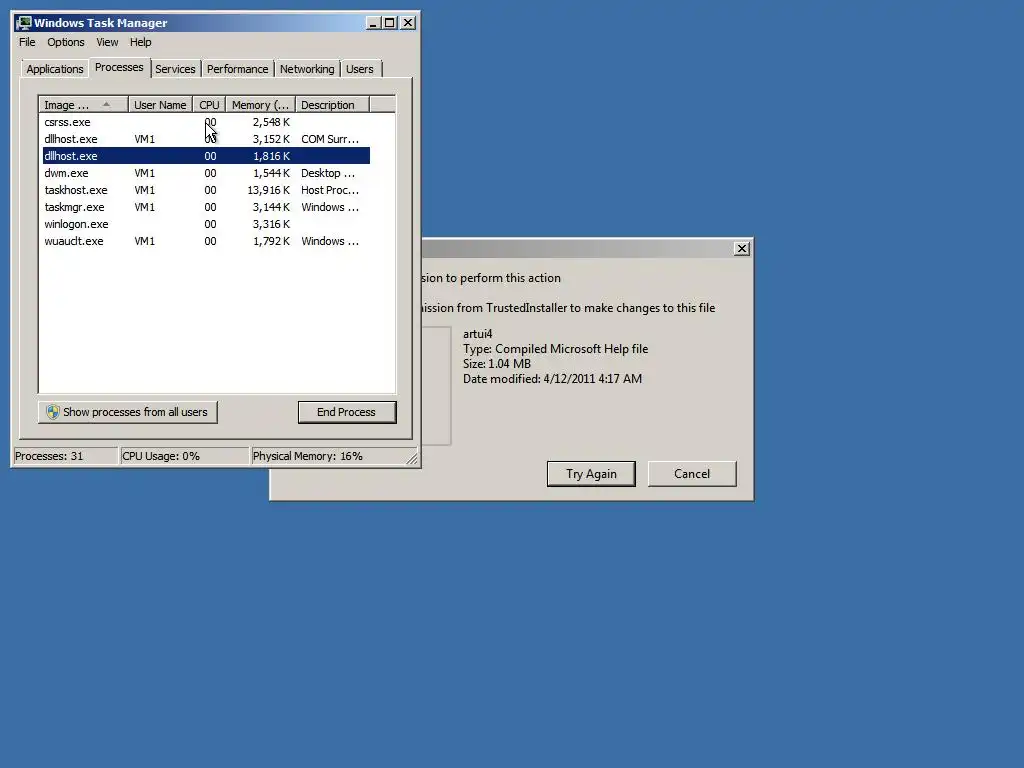The image size is (1024, 768).
Task: Click the Desktop ... description cell
Action: tap(328, 173)
